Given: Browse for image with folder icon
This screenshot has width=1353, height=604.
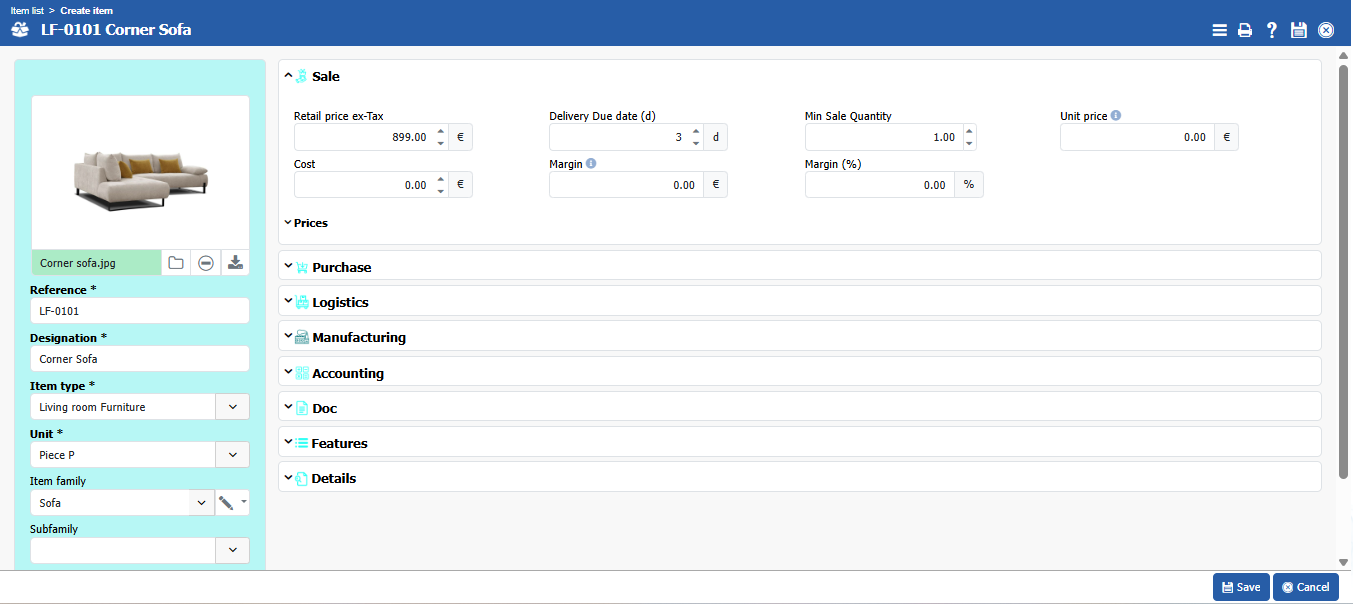Looking at the screenshot, I should (x=176, y=263).
